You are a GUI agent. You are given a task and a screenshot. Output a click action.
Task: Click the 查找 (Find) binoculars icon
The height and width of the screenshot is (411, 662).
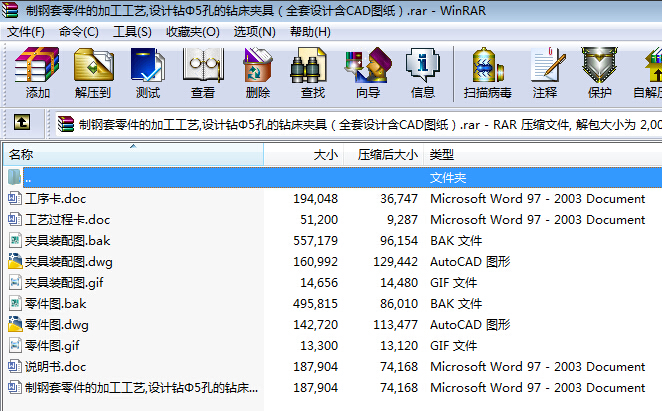[309, 64]
